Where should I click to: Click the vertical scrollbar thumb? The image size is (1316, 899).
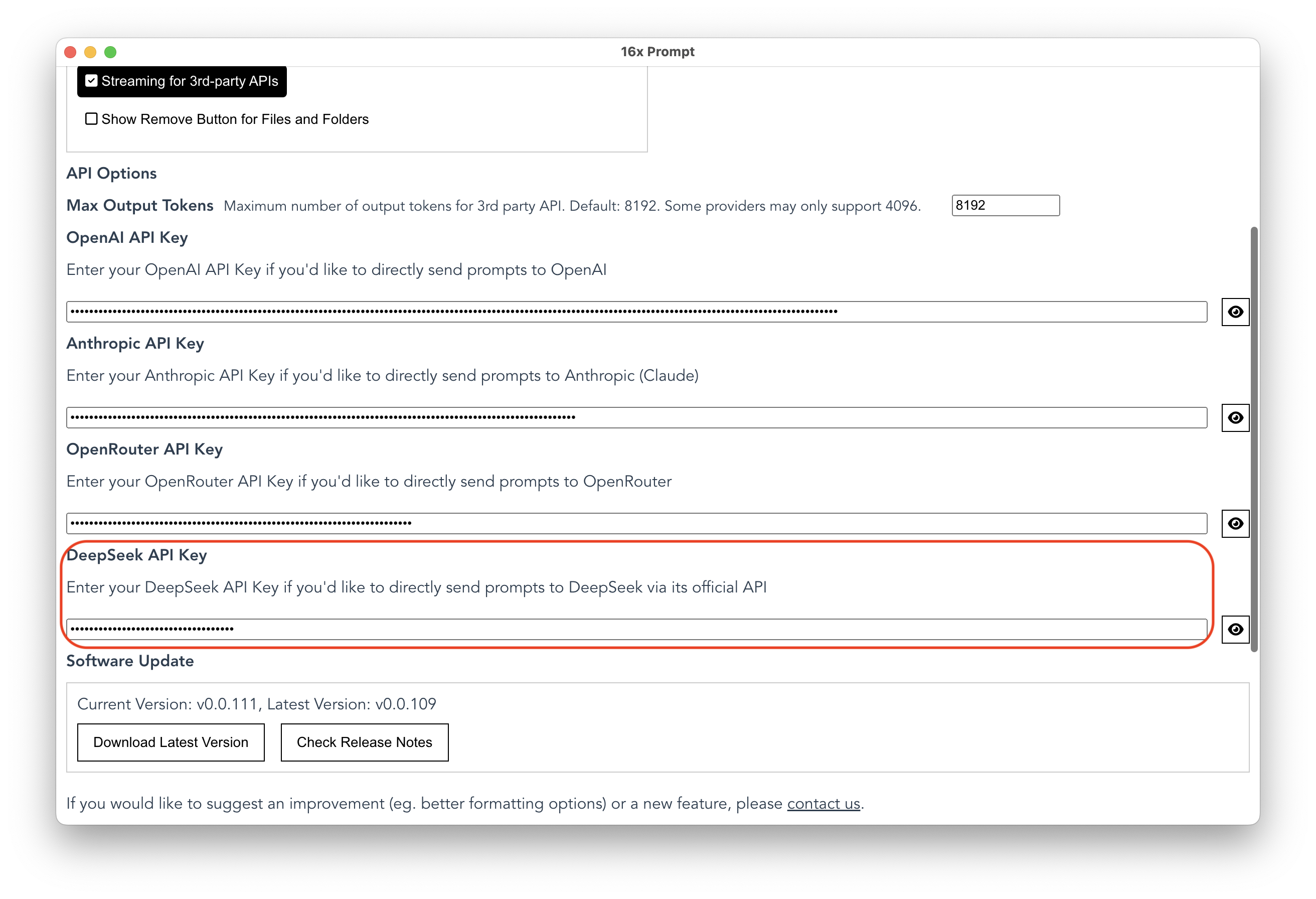tap(1254, 439)
